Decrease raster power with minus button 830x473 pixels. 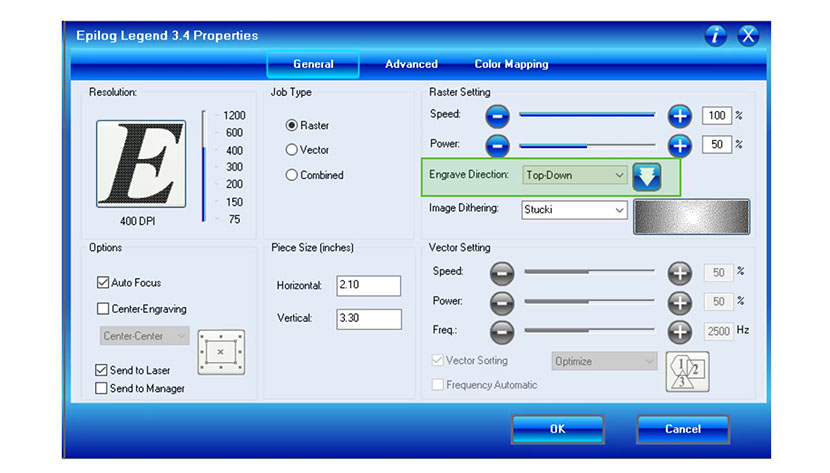497,145
